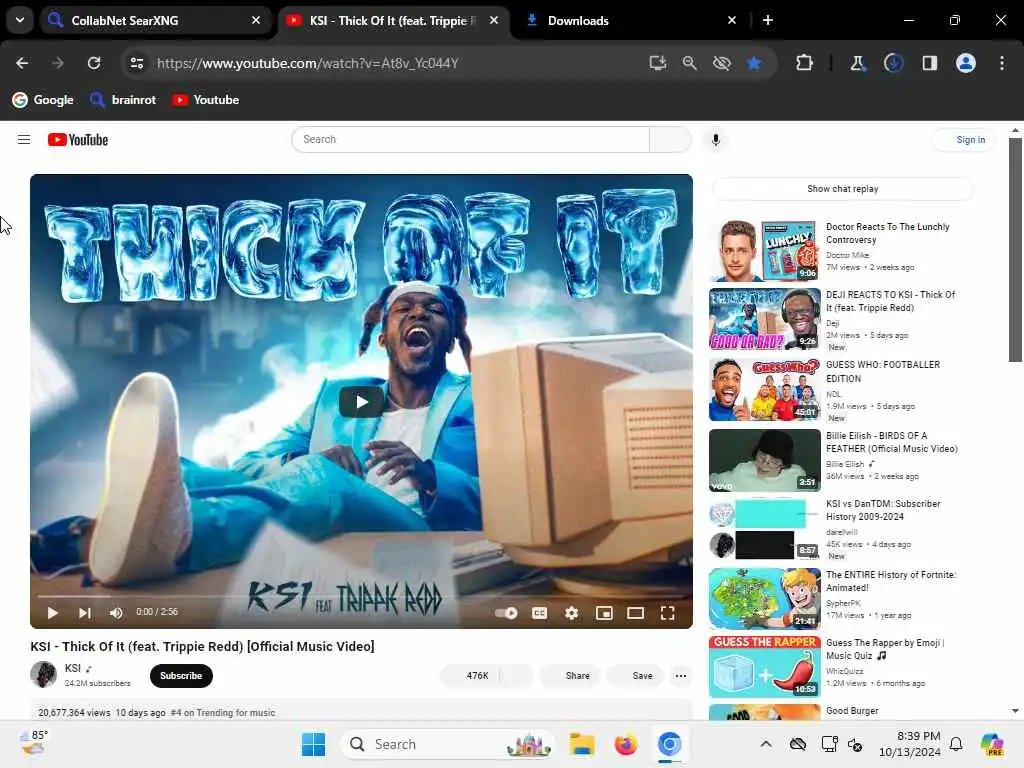
Task: Save the video to a playlist
Action: point(634,675)
